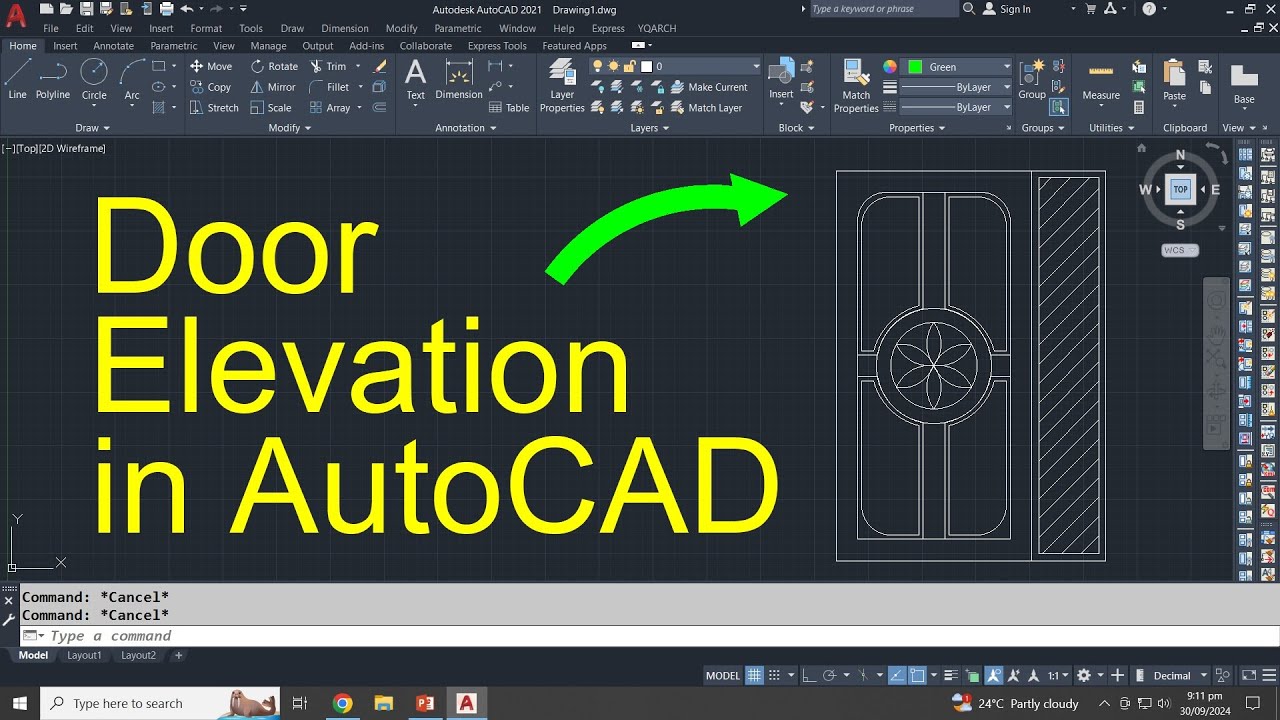Expand the Annotation panel

point(465,128)
